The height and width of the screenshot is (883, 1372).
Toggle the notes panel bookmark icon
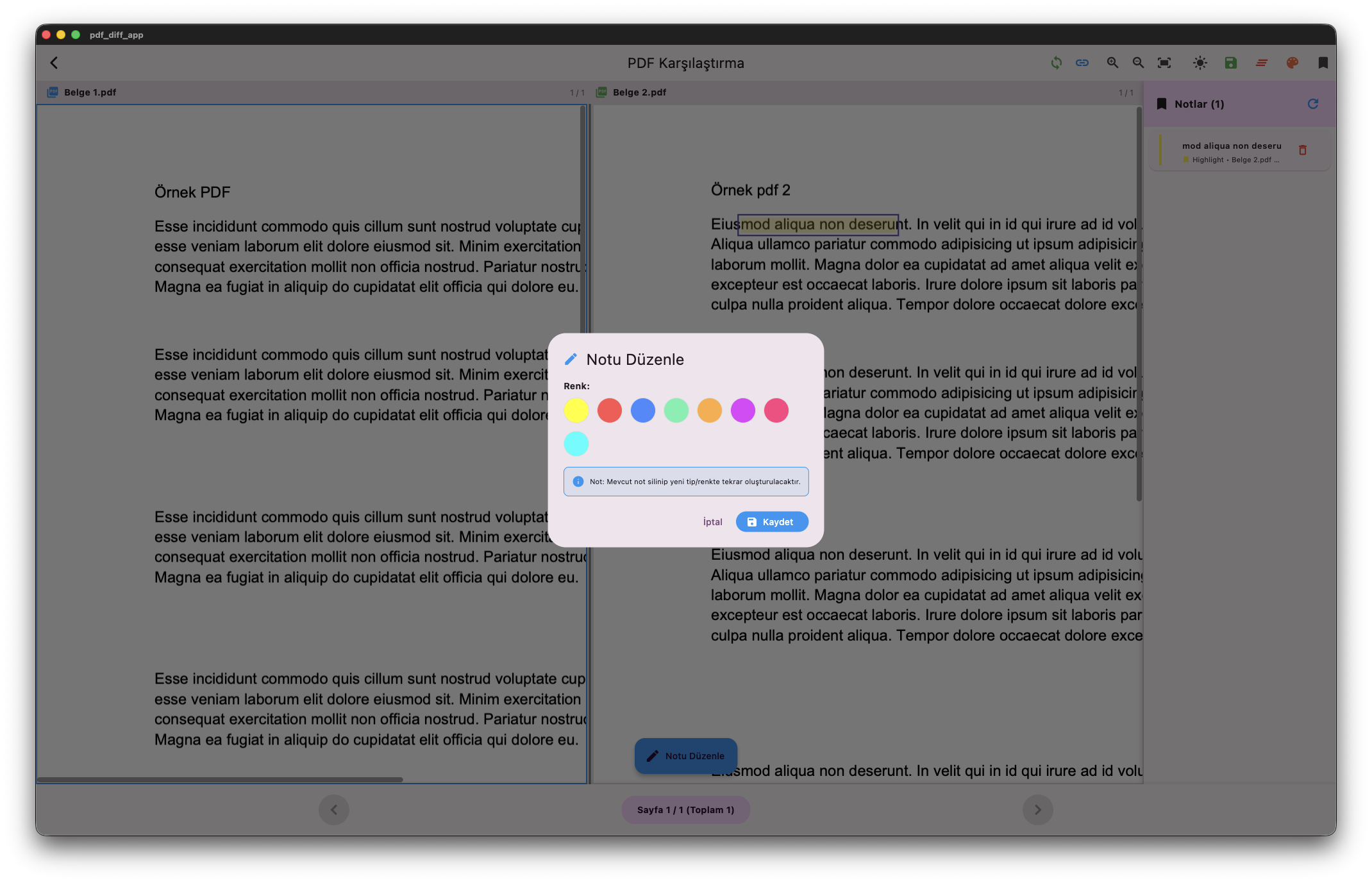pos(1323,63)
